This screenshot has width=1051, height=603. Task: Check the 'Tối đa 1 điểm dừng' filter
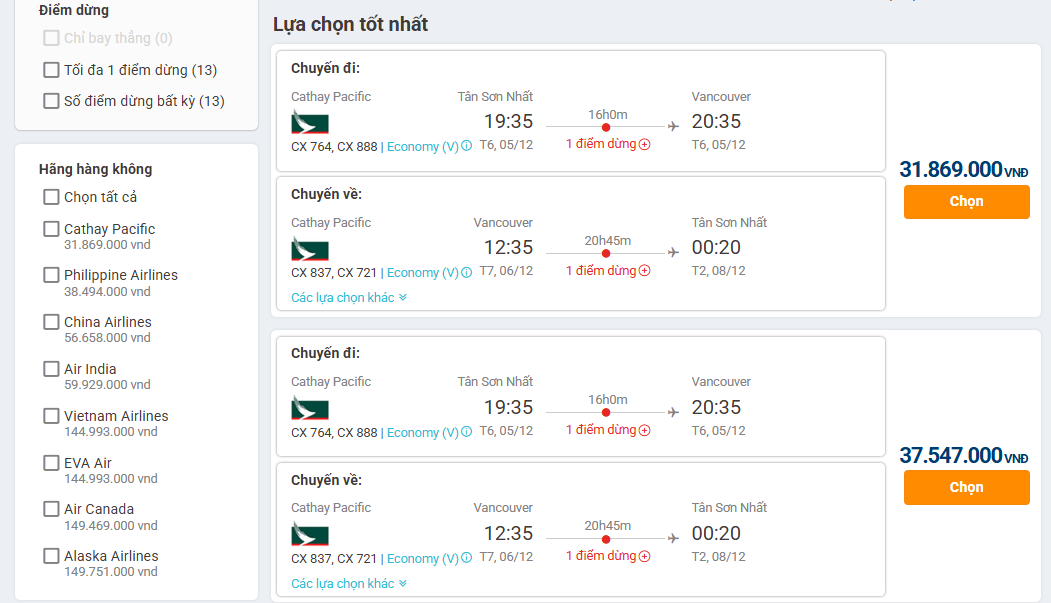coord(51,70)
